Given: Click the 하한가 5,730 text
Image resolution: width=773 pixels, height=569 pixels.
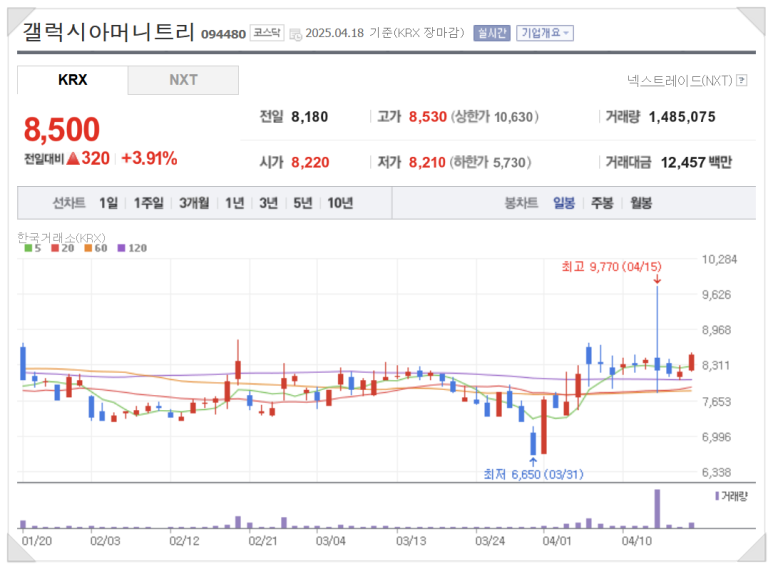Looking at the screenshot, I should tap(490, 162).
